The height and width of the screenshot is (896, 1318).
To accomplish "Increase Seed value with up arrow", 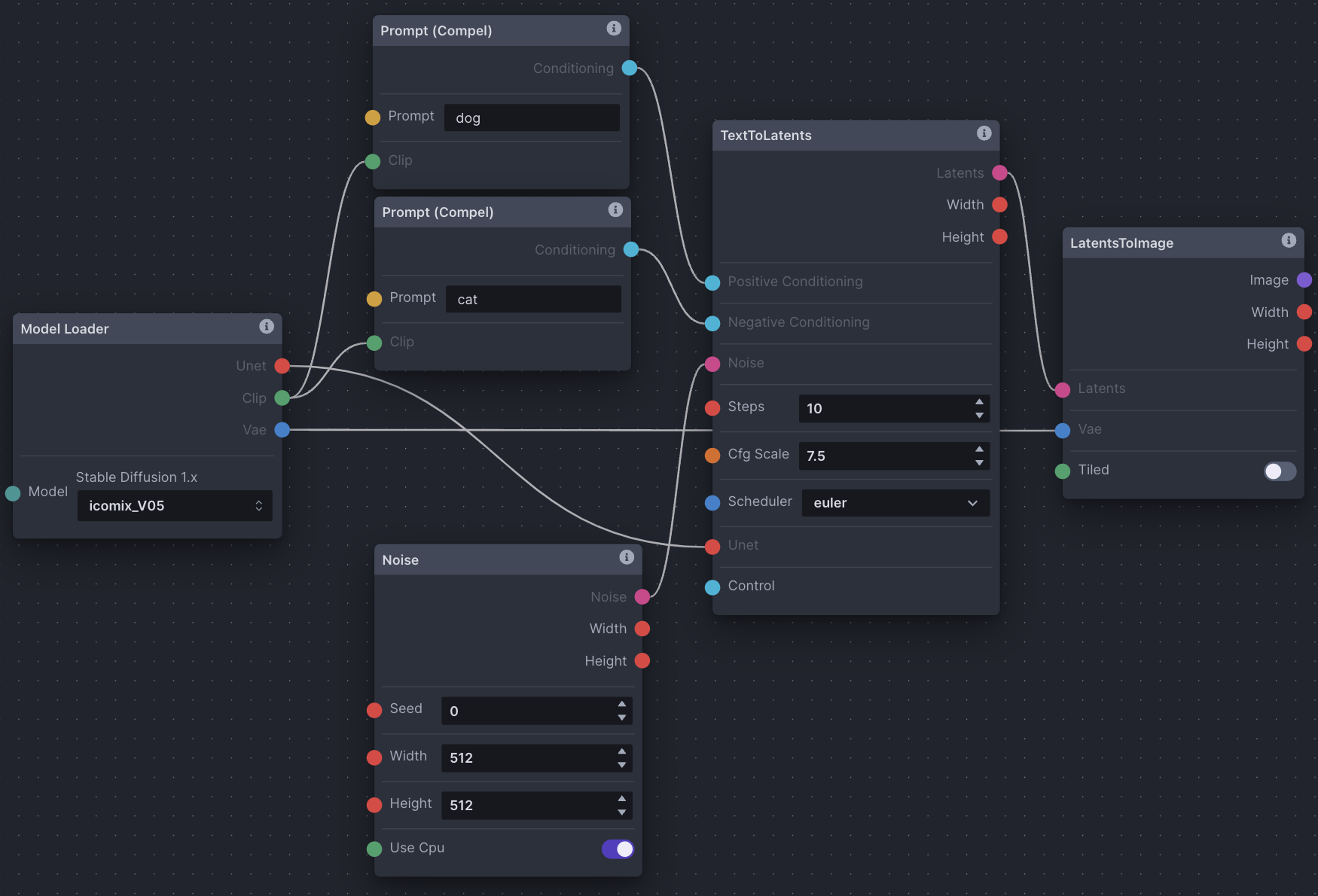I will [621, 704].
